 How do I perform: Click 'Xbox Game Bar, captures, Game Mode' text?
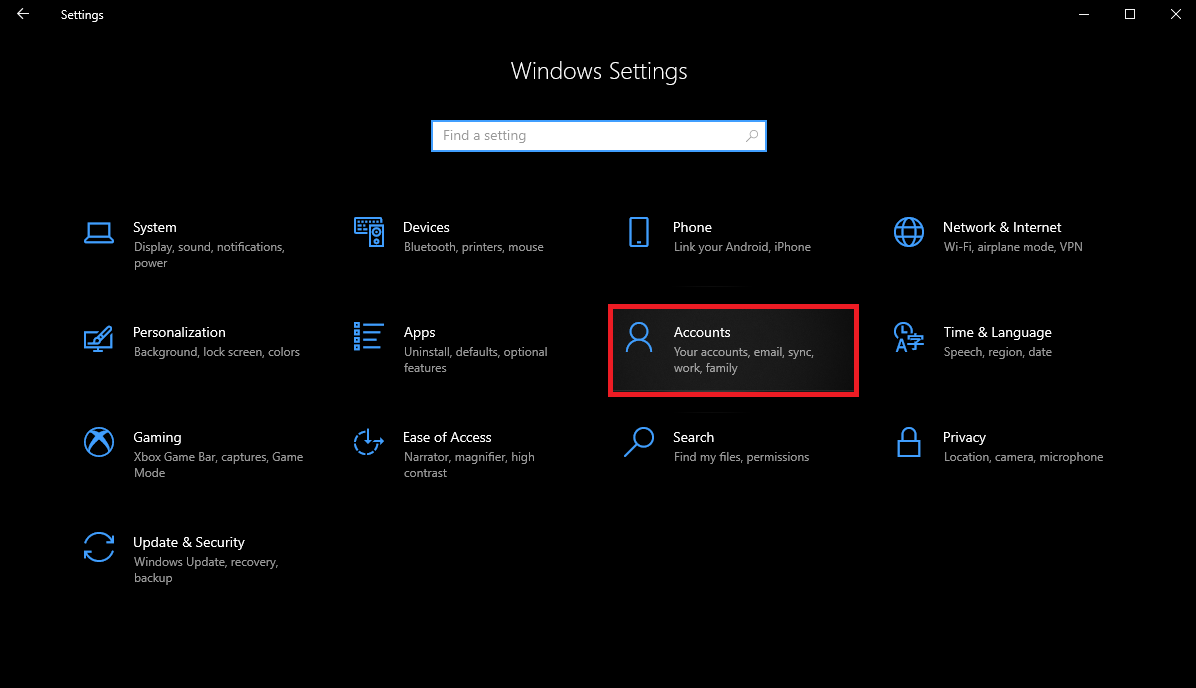pyautogui.click(x=218, y=465)
